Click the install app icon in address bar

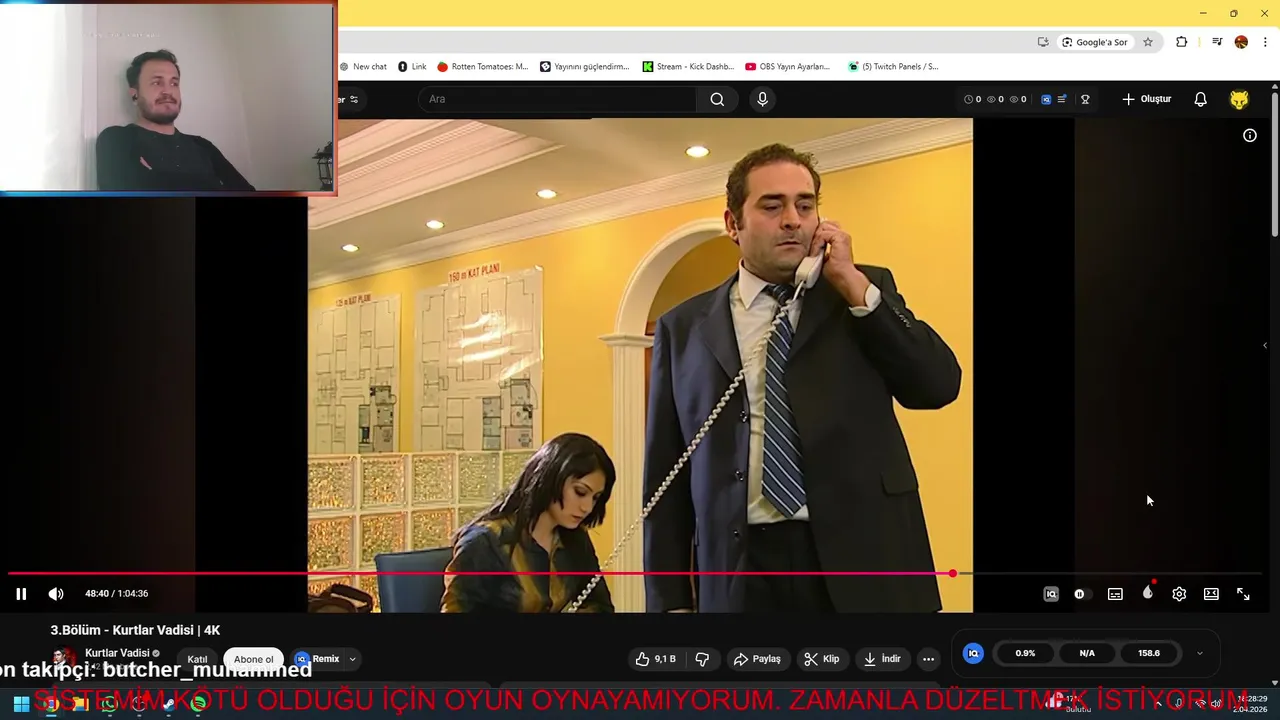[1043, 42]
